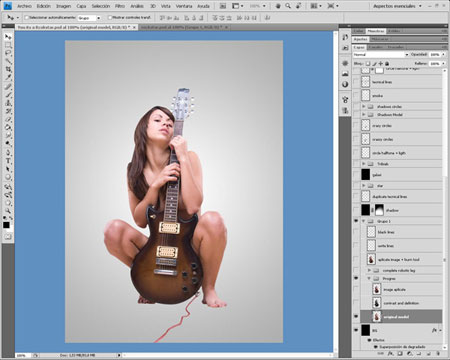Open the History panel icon in dock

(345, 37)
